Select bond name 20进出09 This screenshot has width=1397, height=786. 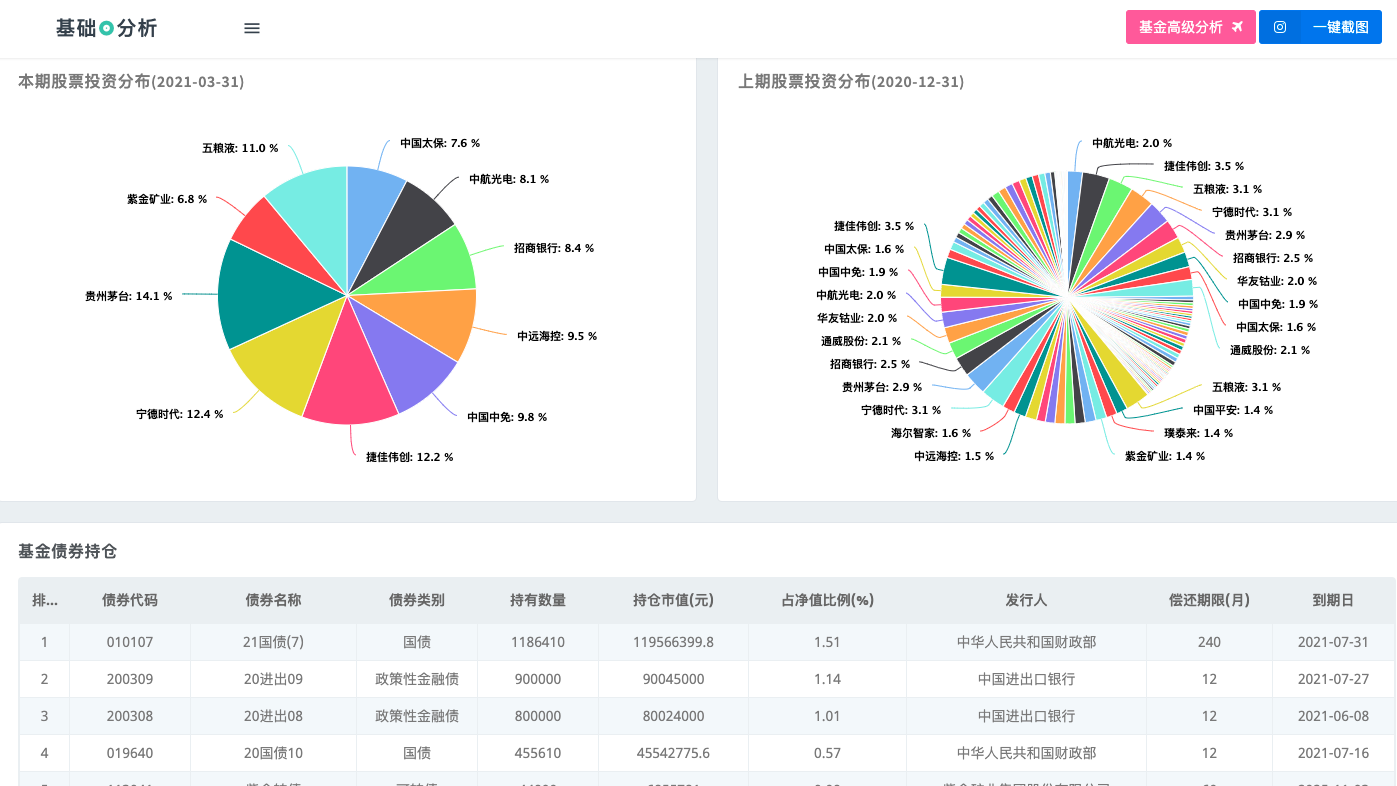273,679
